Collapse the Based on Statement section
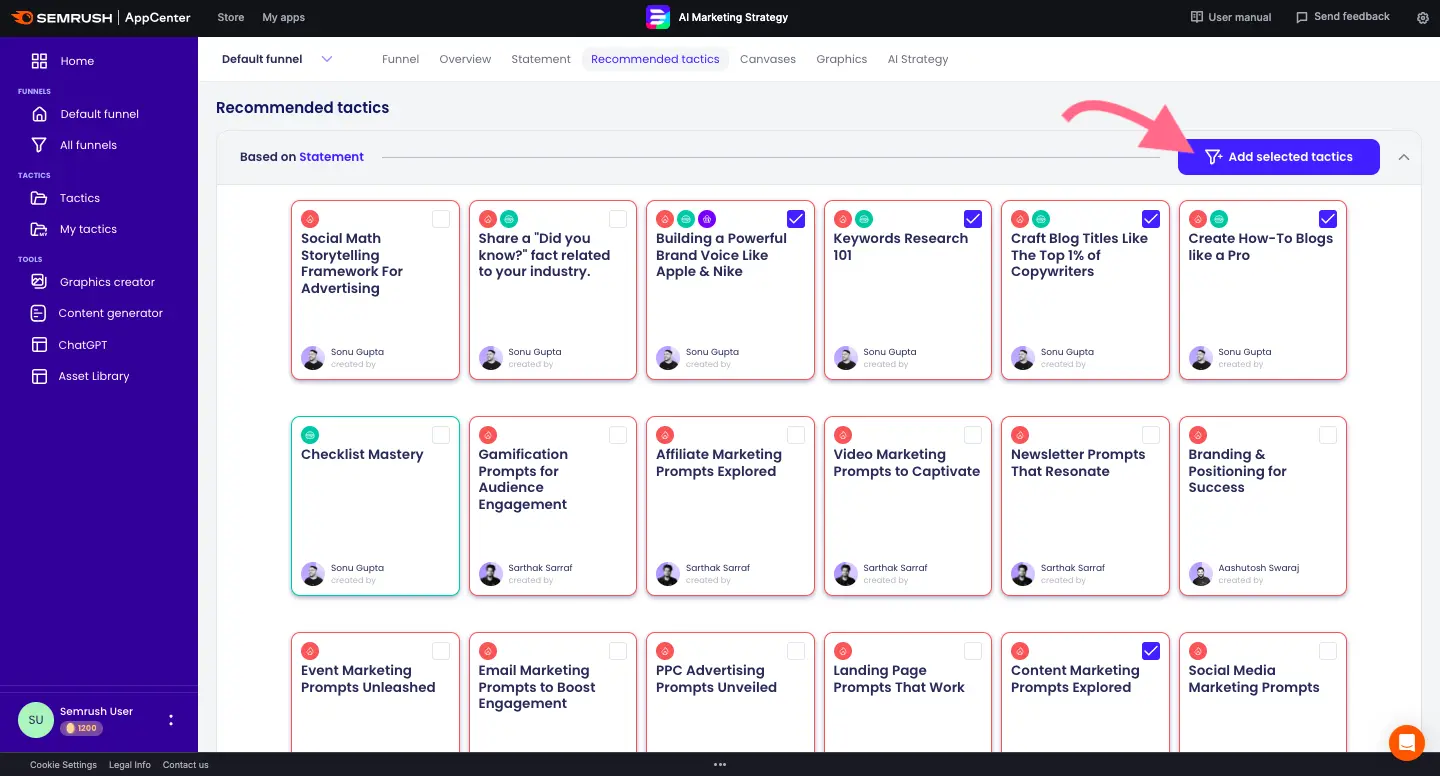Viewport: 1440px width, 776px height. [1404, 157]
